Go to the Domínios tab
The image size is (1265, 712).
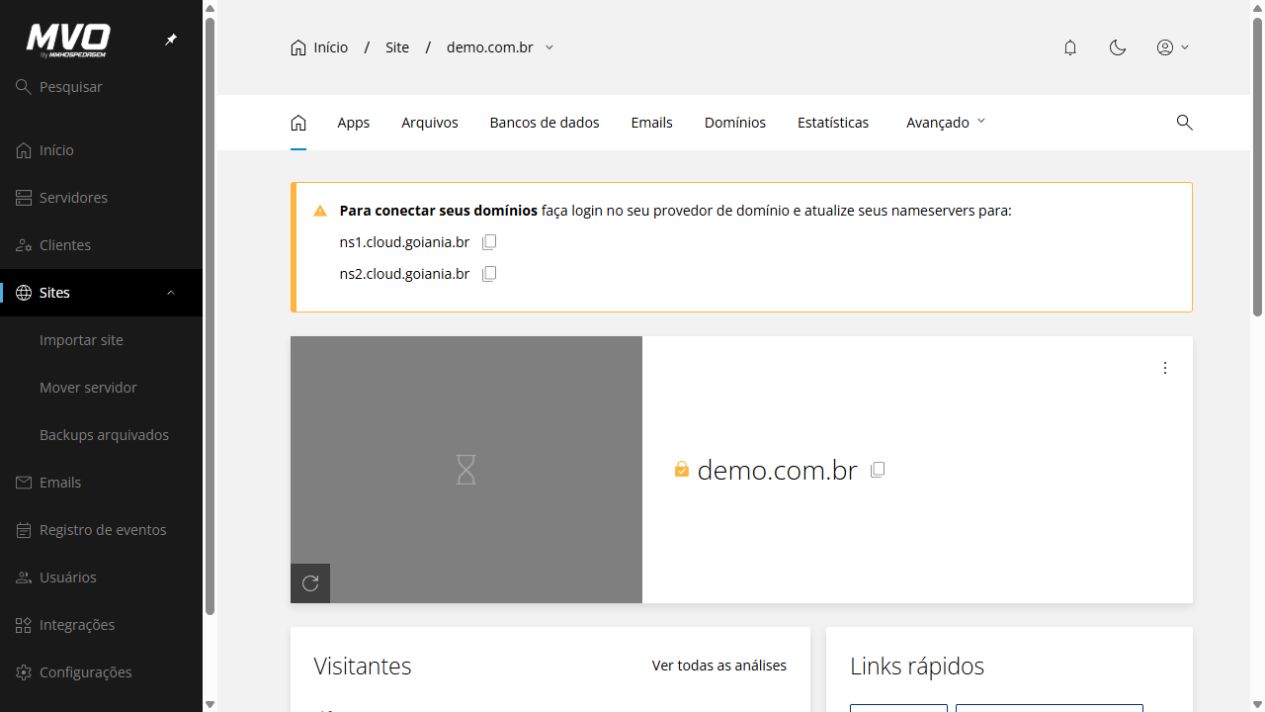[x=735, y=122]
